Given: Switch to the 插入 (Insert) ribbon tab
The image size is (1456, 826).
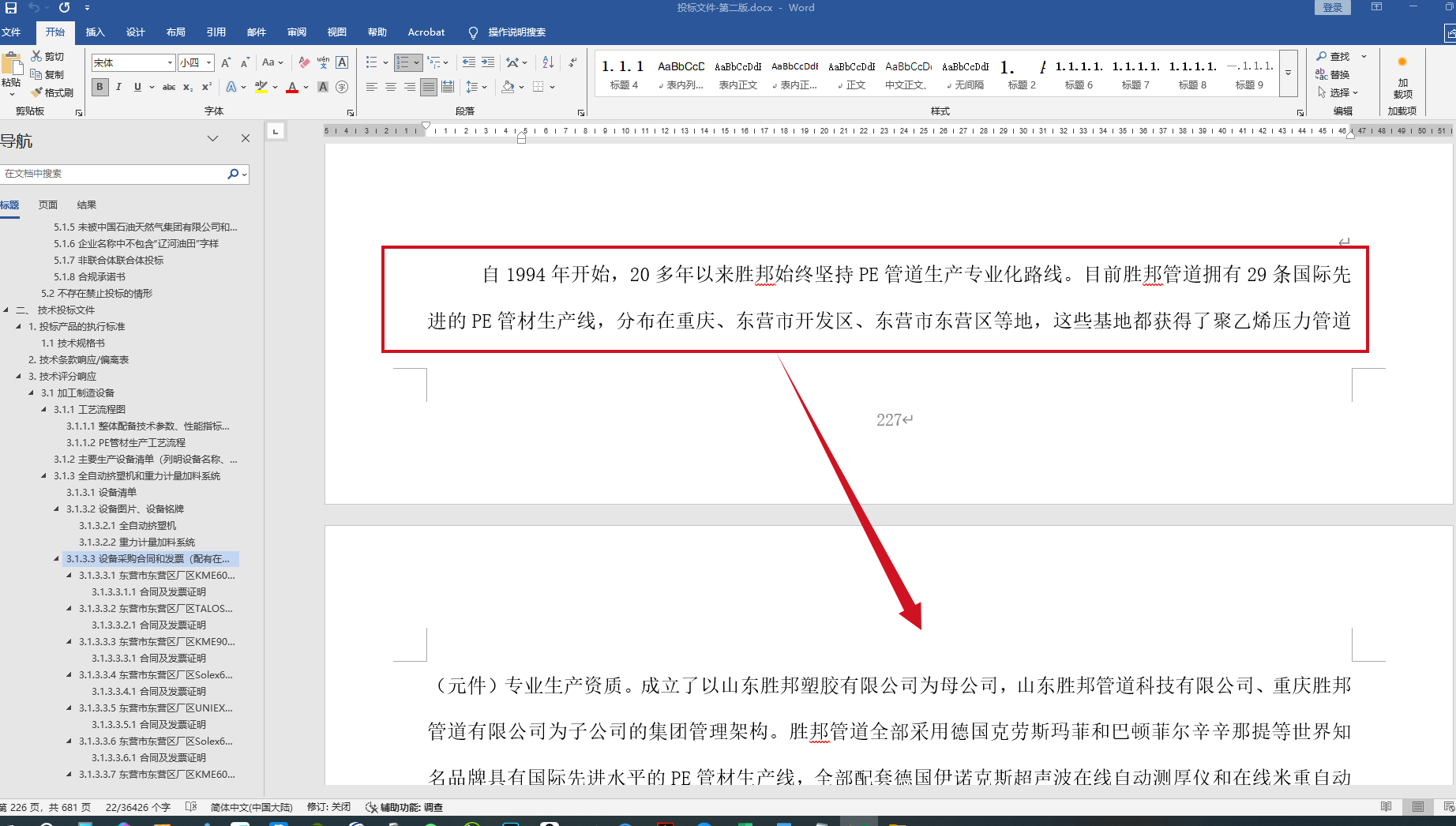Looking at the screenshot, I should pyautogui.click(x=95, y=32).
